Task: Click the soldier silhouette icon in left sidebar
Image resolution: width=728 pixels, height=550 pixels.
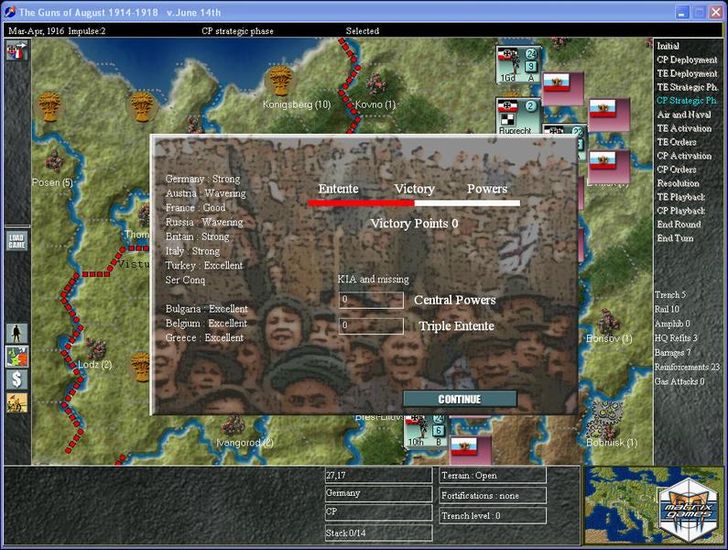Action: click(17, 333)
